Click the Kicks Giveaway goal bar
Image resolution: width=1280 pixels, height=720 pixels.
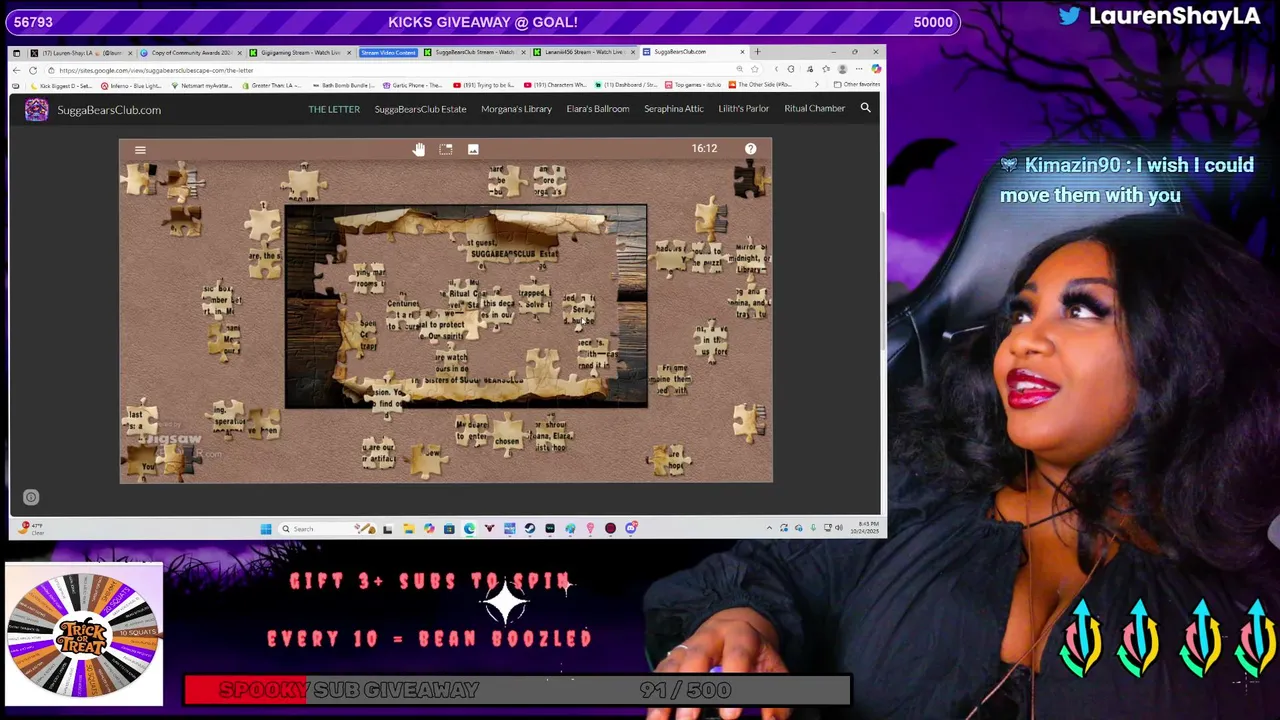(482, 22)
